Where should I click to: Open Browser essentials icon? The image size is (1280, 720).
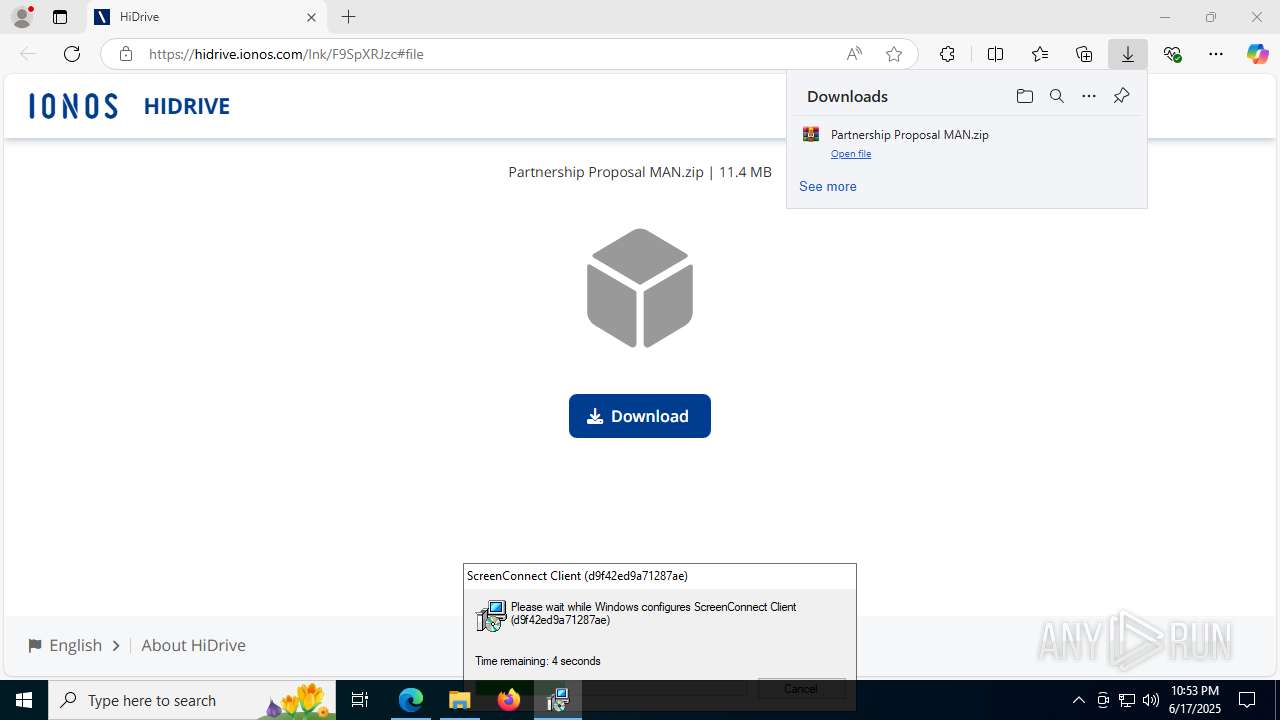click(1172, 54)
